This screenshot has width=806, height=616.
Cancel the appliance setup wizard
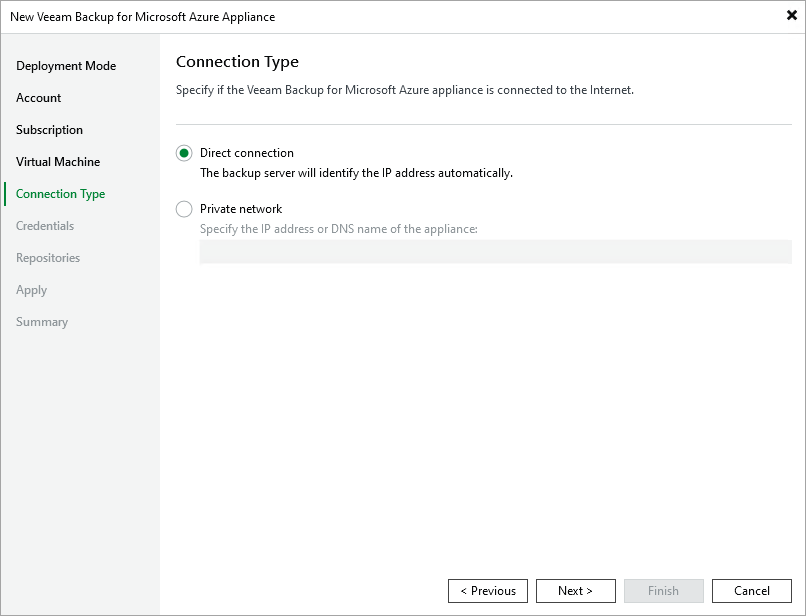751,590
